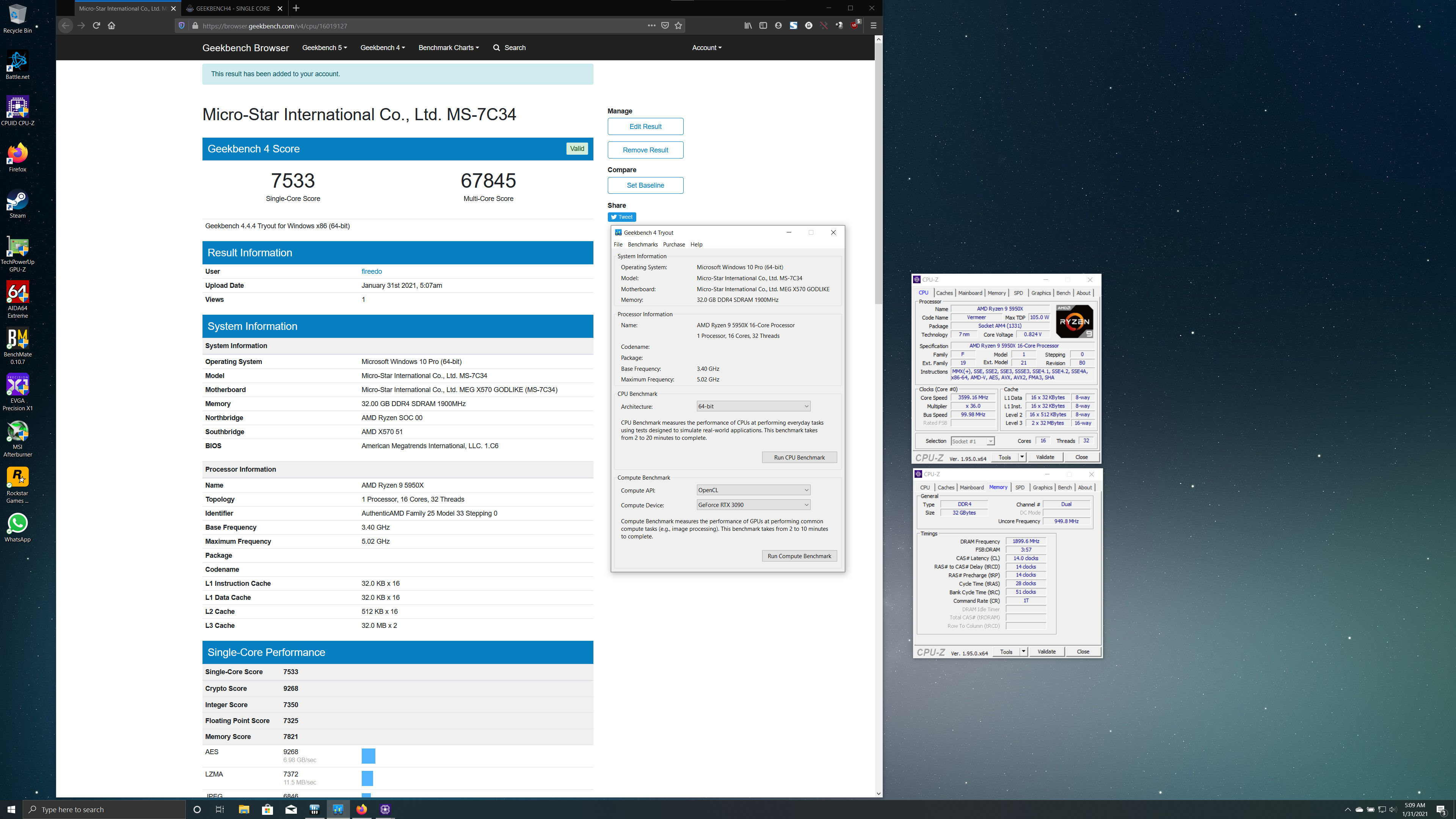Open Firefox account icon in toolbar
This screenshot has height=819, width=1456.
[778, 25]
